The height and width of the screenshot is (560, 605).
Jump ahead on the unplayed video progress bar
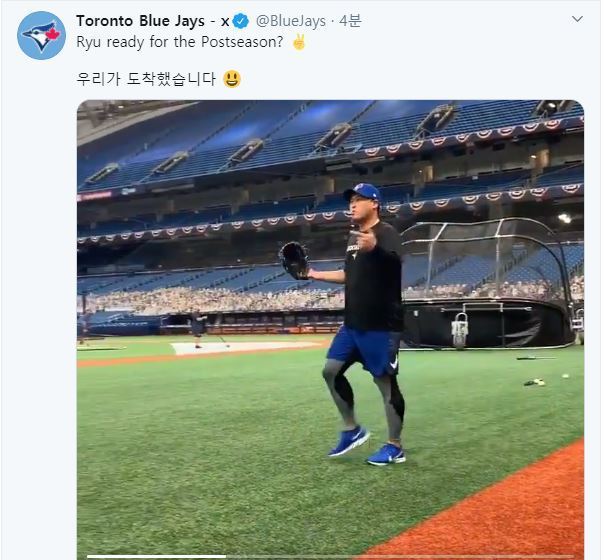click(400, 556)
